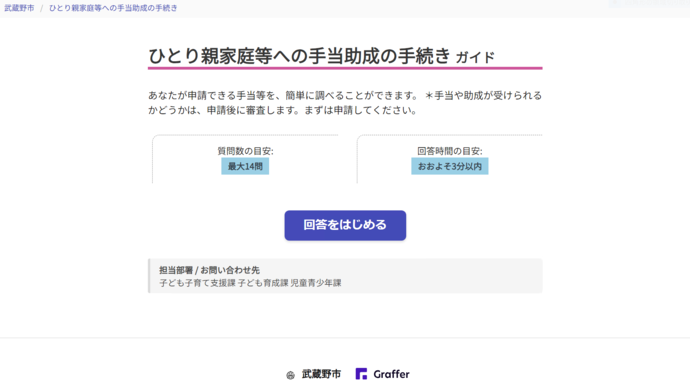Click the description paragraph starting あなたが申請できる

345,103
